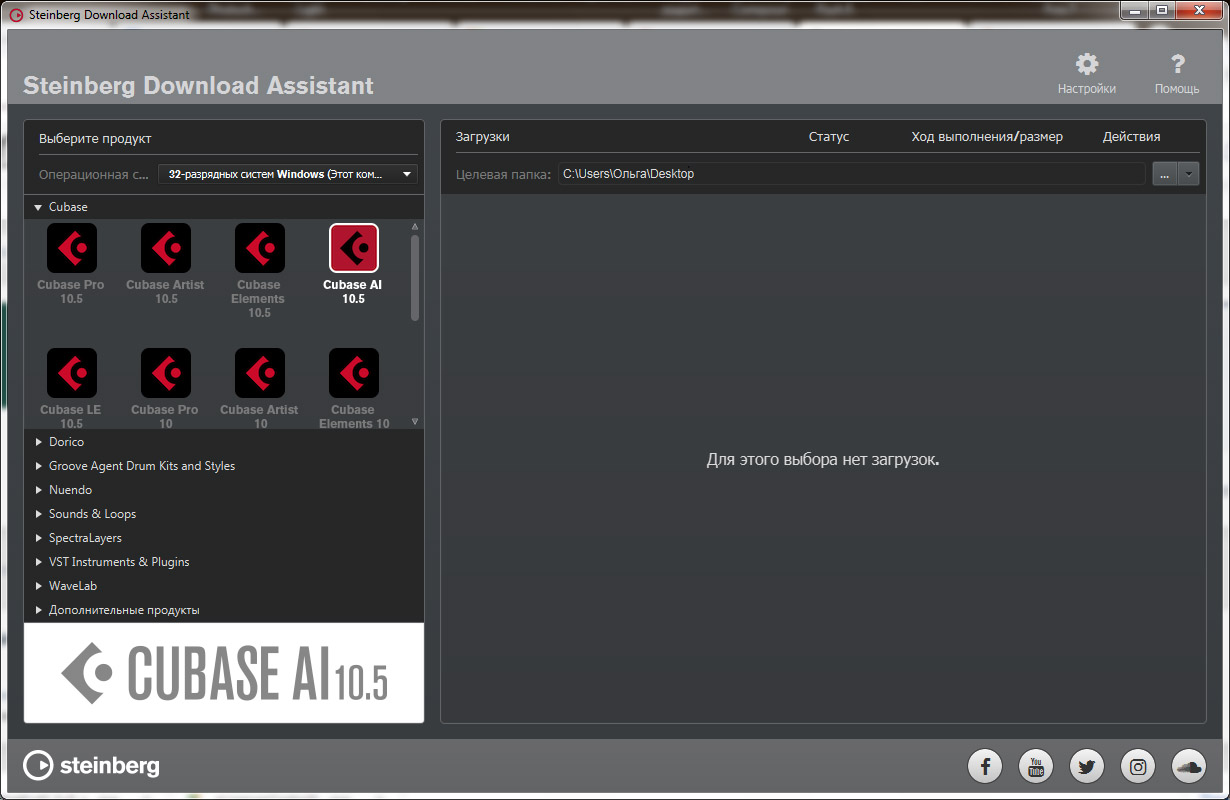Click the Действия column header

(1132, 137)
